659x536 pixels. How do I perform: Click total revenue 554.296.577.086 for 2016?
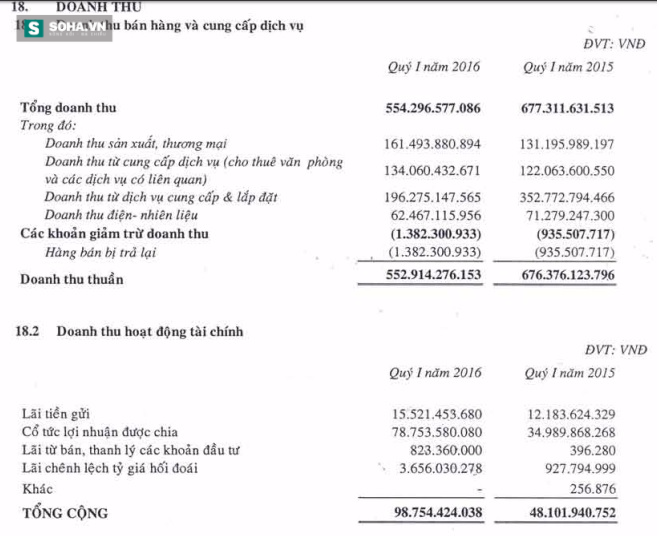click(433, 108)
